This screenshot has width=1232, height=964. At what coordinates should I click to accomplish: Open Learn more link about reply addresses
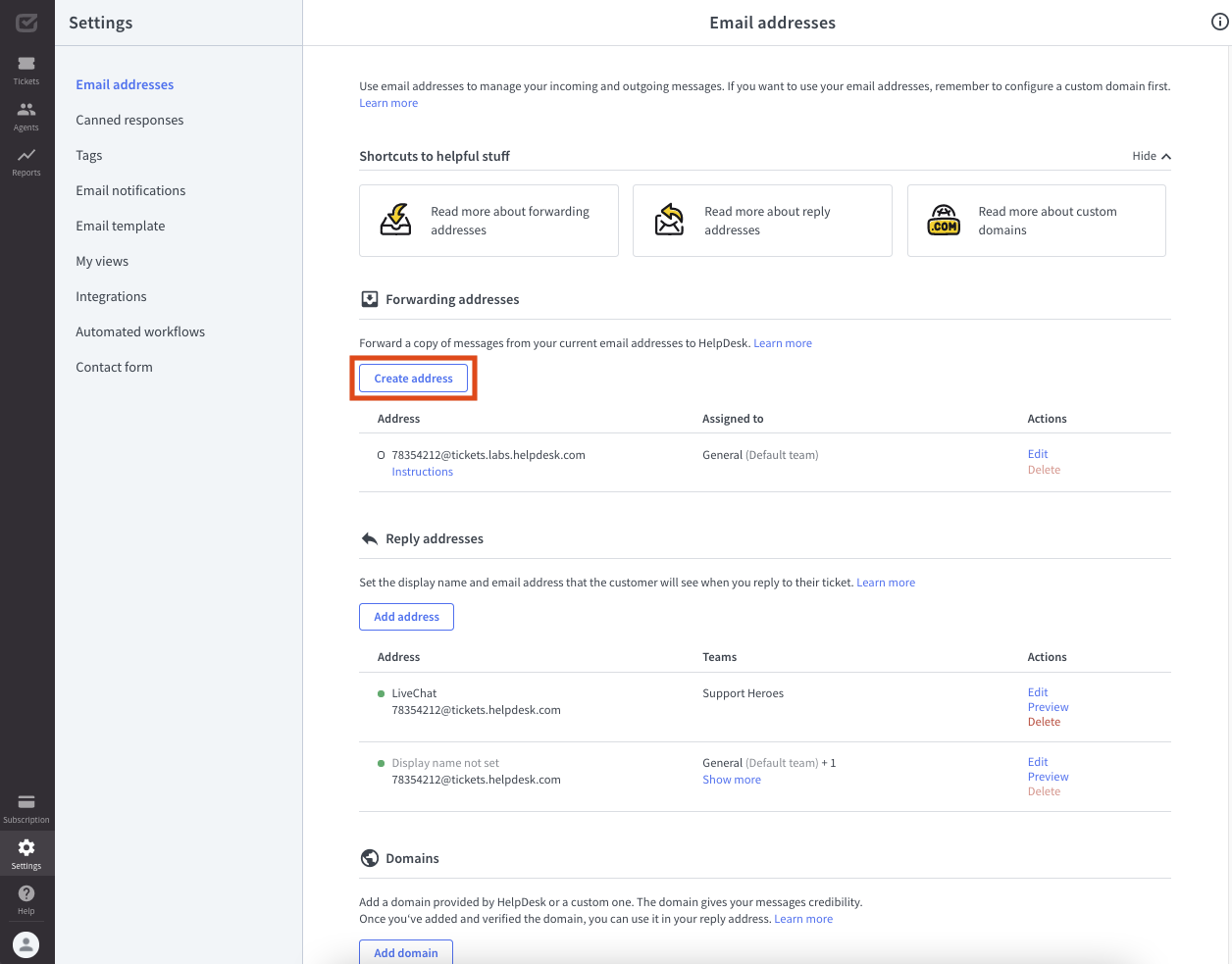pyautogui.click(x=886, y=582)
